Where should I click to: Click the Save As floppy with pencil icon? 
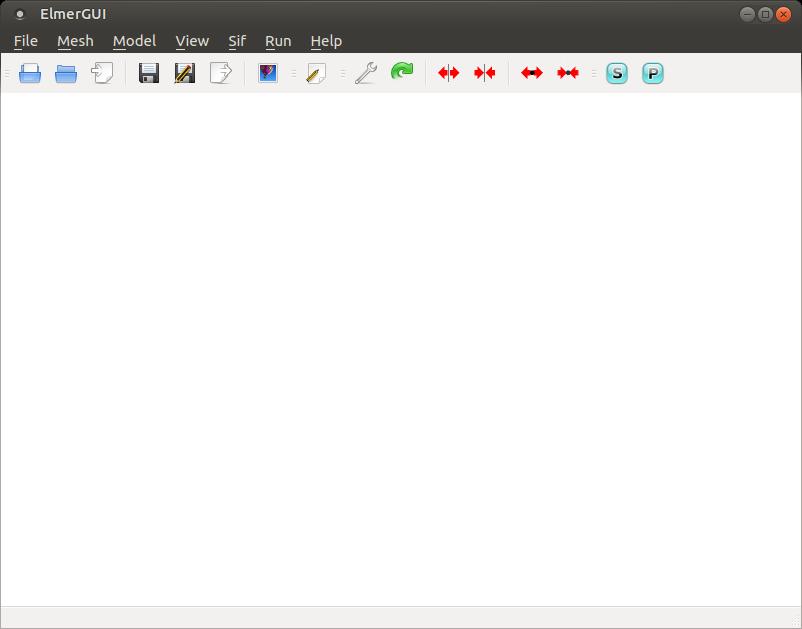[x=185, y=73]
